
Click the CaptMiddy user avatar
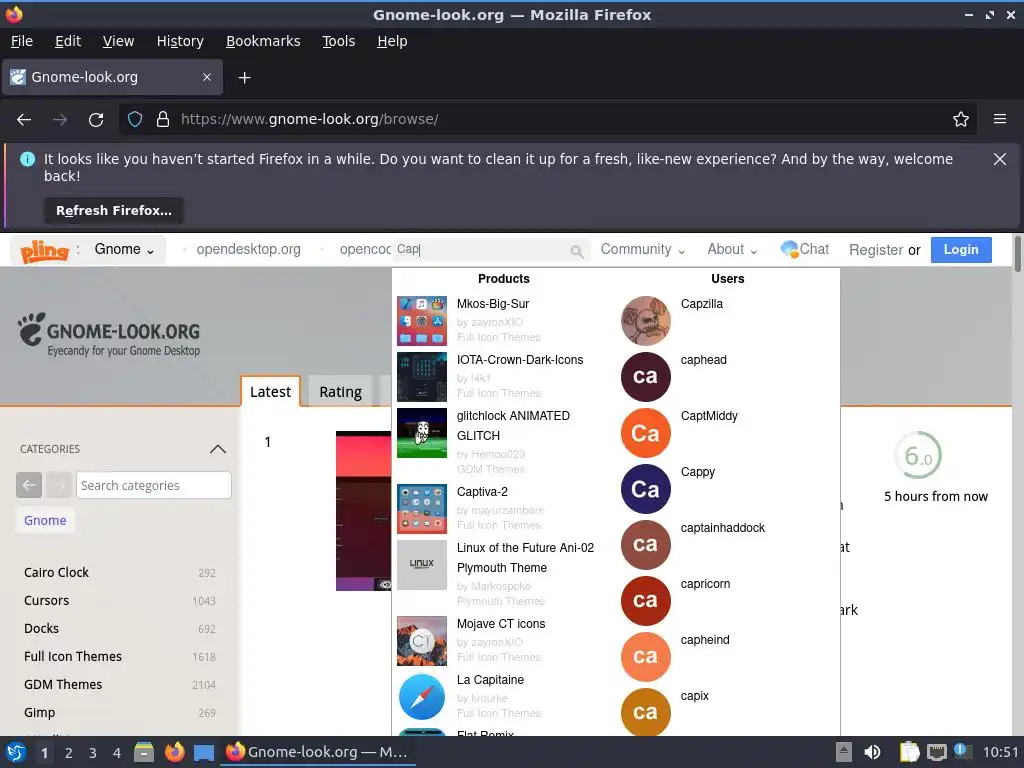[645, 433]
